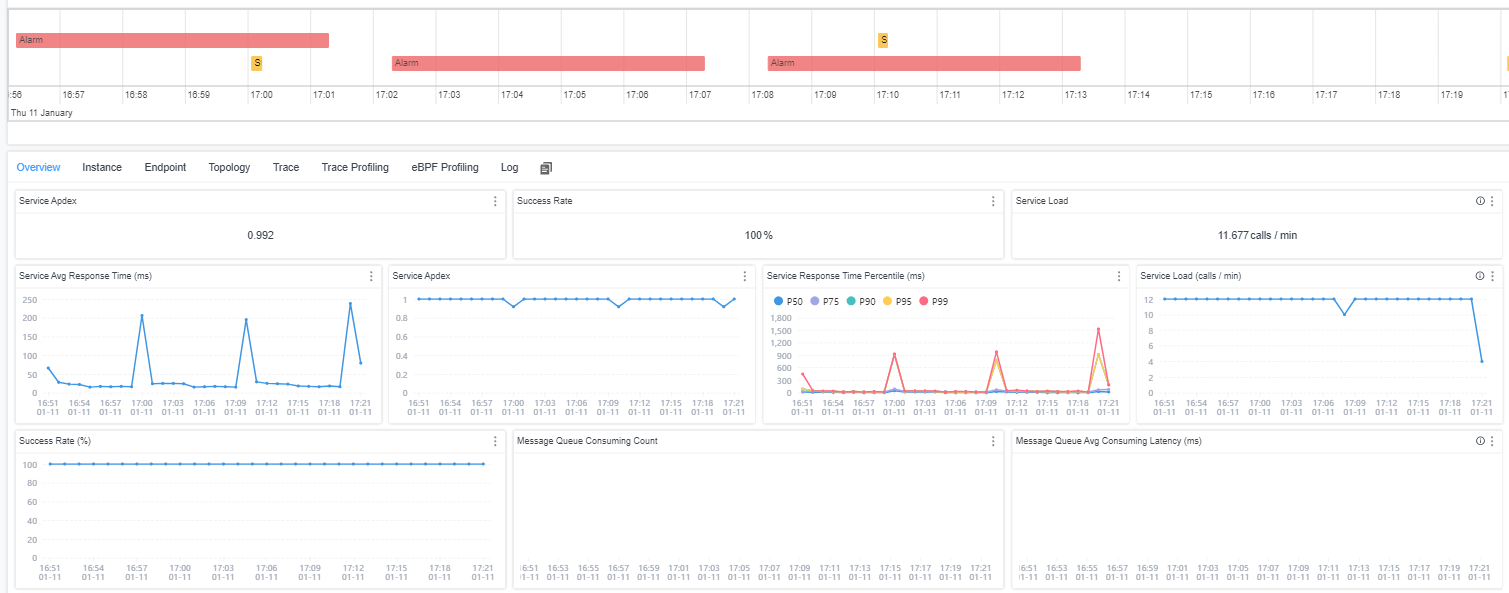Screen dimensions: 1509x593
Task: Click 'Message Queue Consuming Count' title
Action: pos(587,441)
